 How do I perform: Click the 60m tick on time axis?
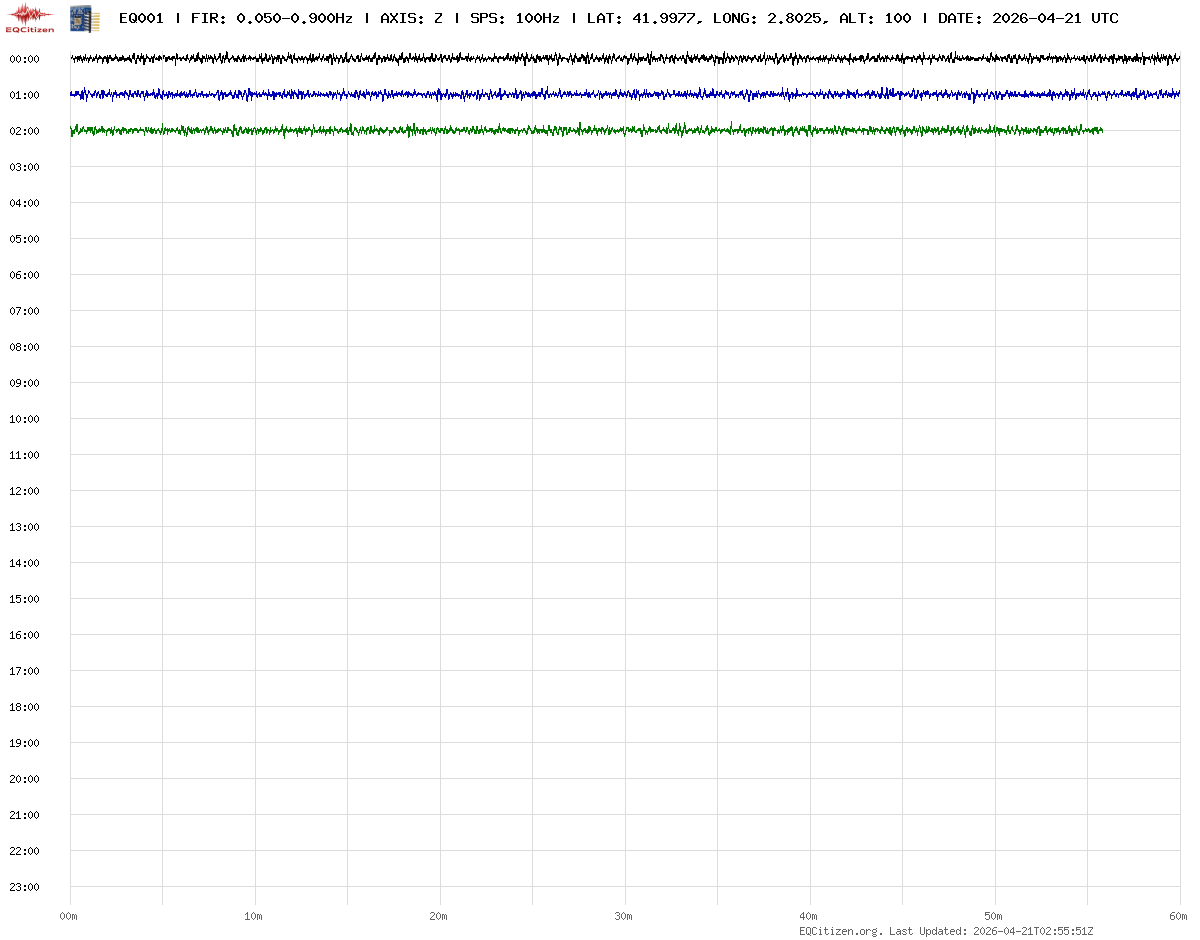(1179, 916)
